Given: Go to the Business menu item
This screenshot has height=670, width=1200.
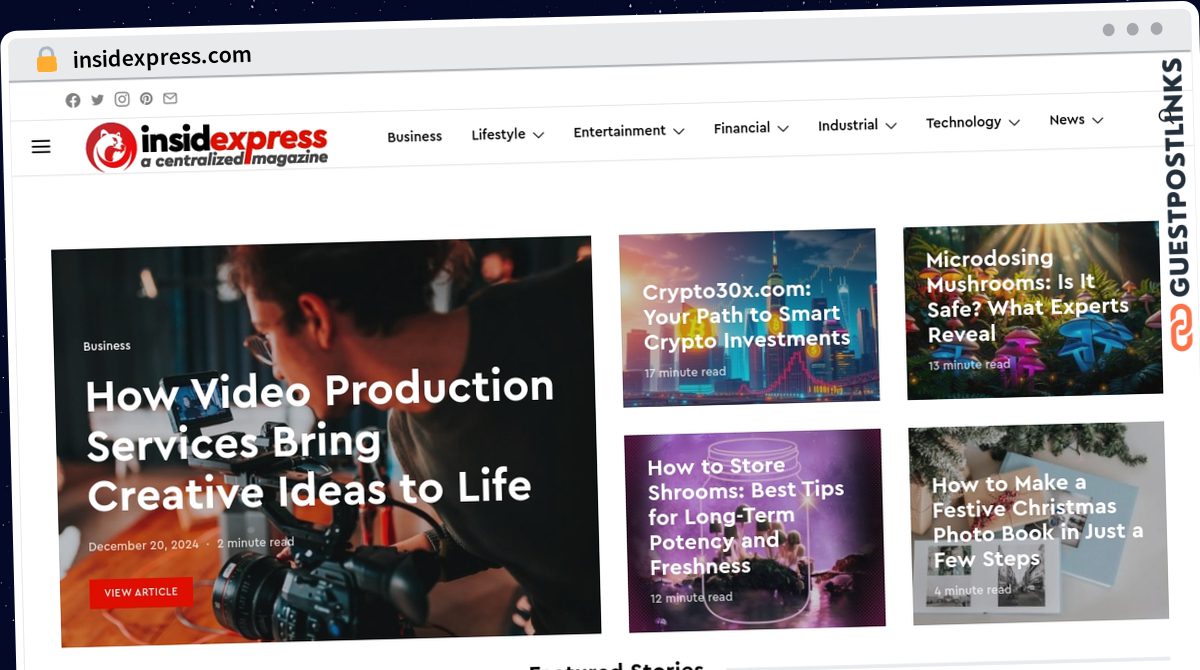Looking at the screenshot, I should point(415,136).
